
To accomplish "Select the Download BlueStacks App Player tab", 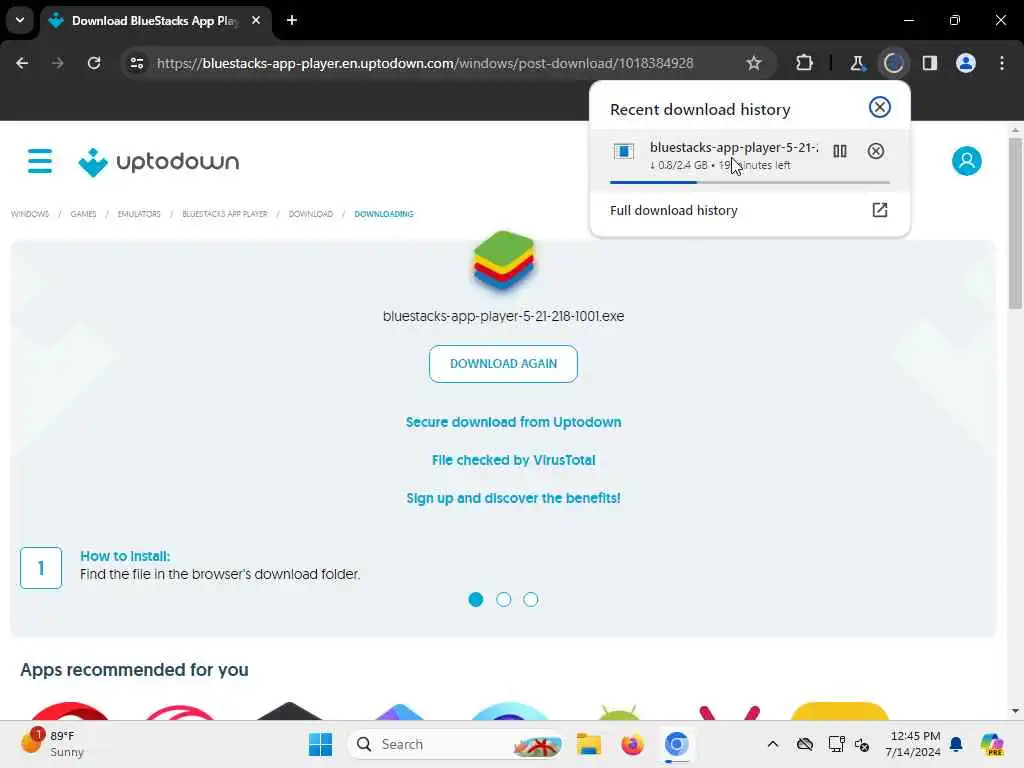I will [x=155, y=21].
